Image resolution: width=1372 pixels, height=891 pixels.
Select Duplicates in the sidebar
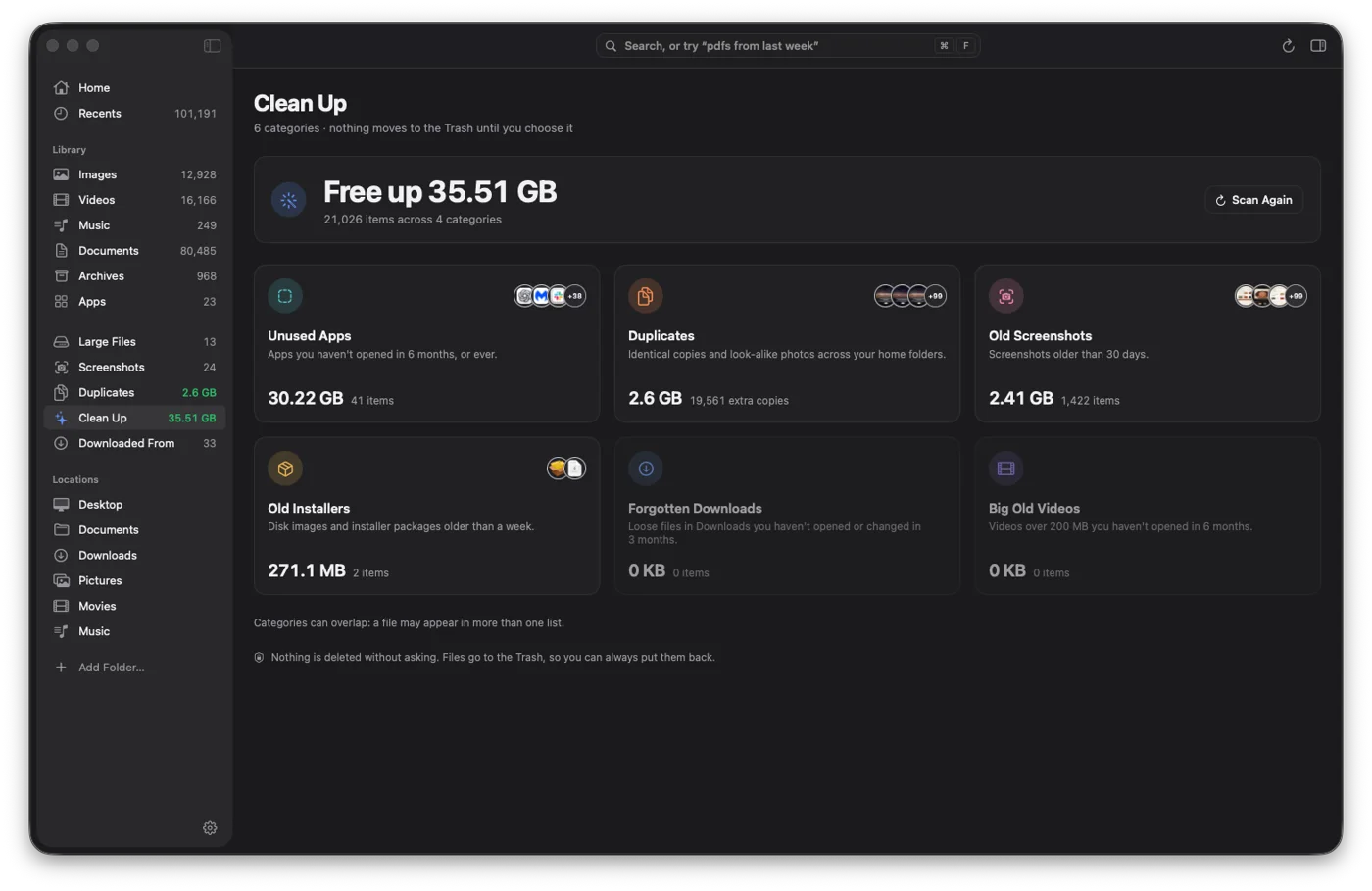coord(134,393)
